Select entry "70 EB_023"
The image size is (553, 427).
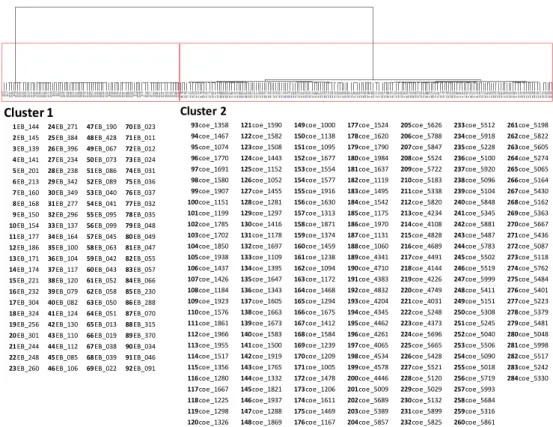140,127
